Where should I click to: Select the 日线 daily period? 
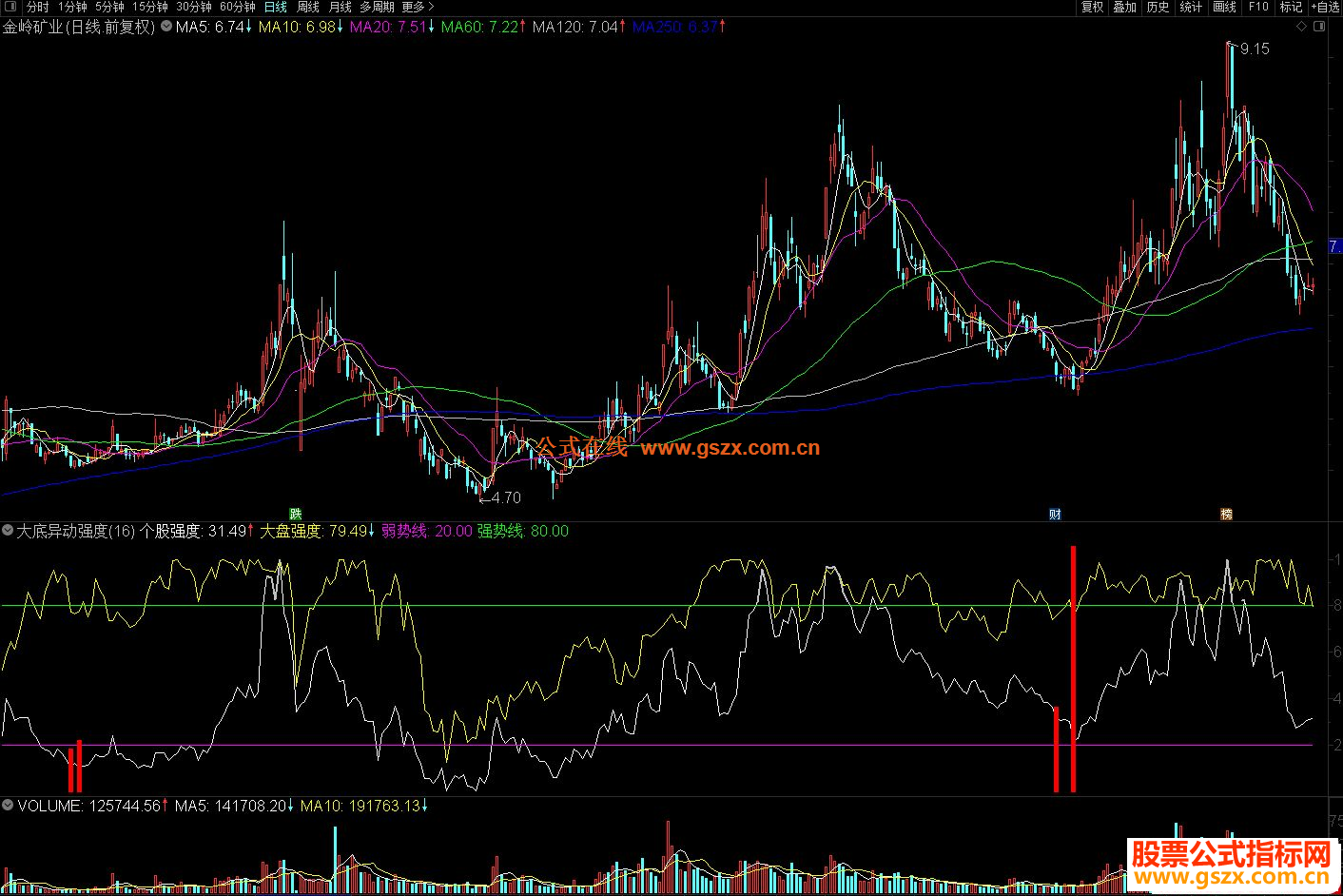pos(276,7)
